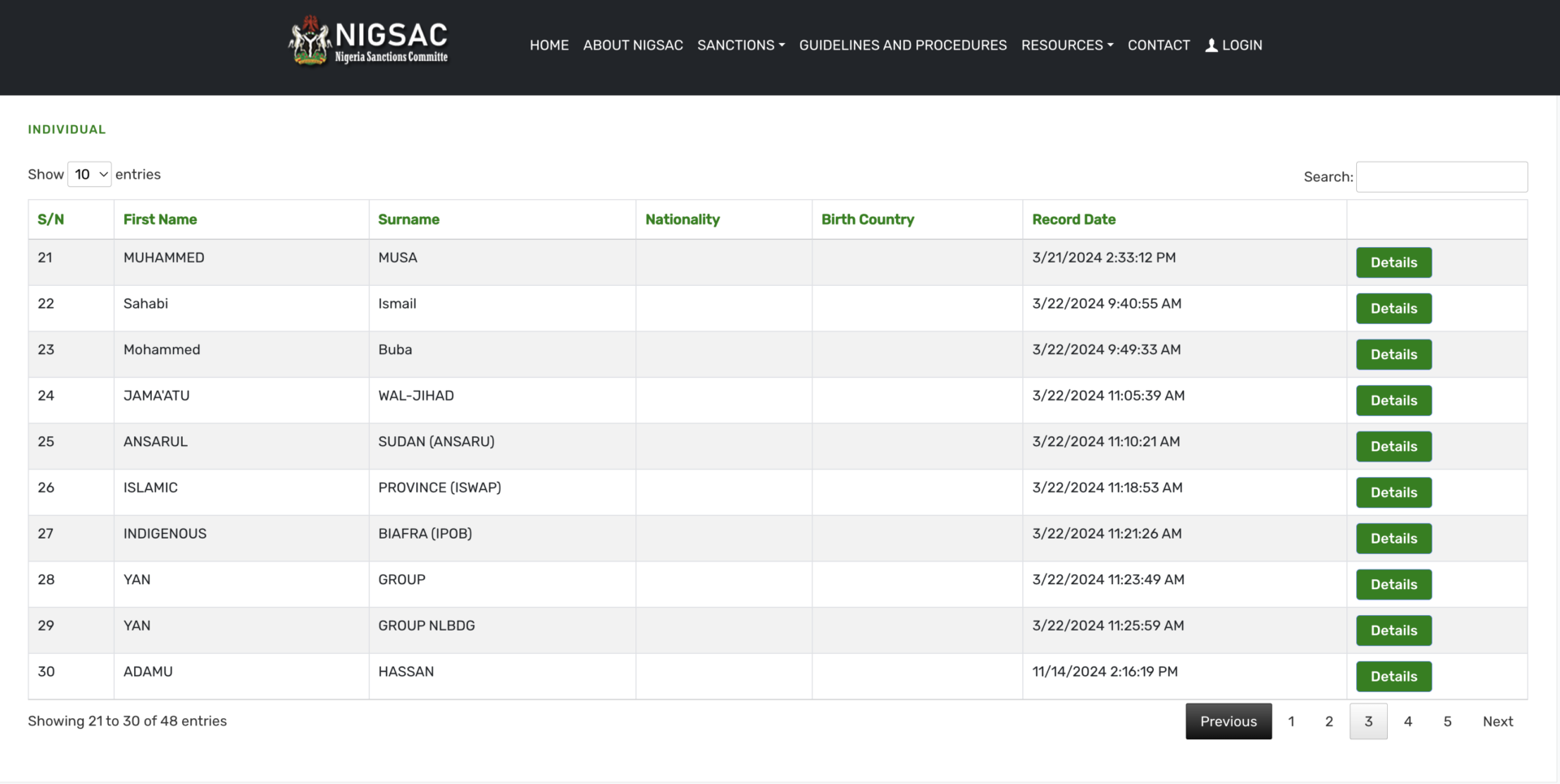Open Details for ADAMU HASSAN
This screenshot has width=1560, height=784.
(1393, 677)
